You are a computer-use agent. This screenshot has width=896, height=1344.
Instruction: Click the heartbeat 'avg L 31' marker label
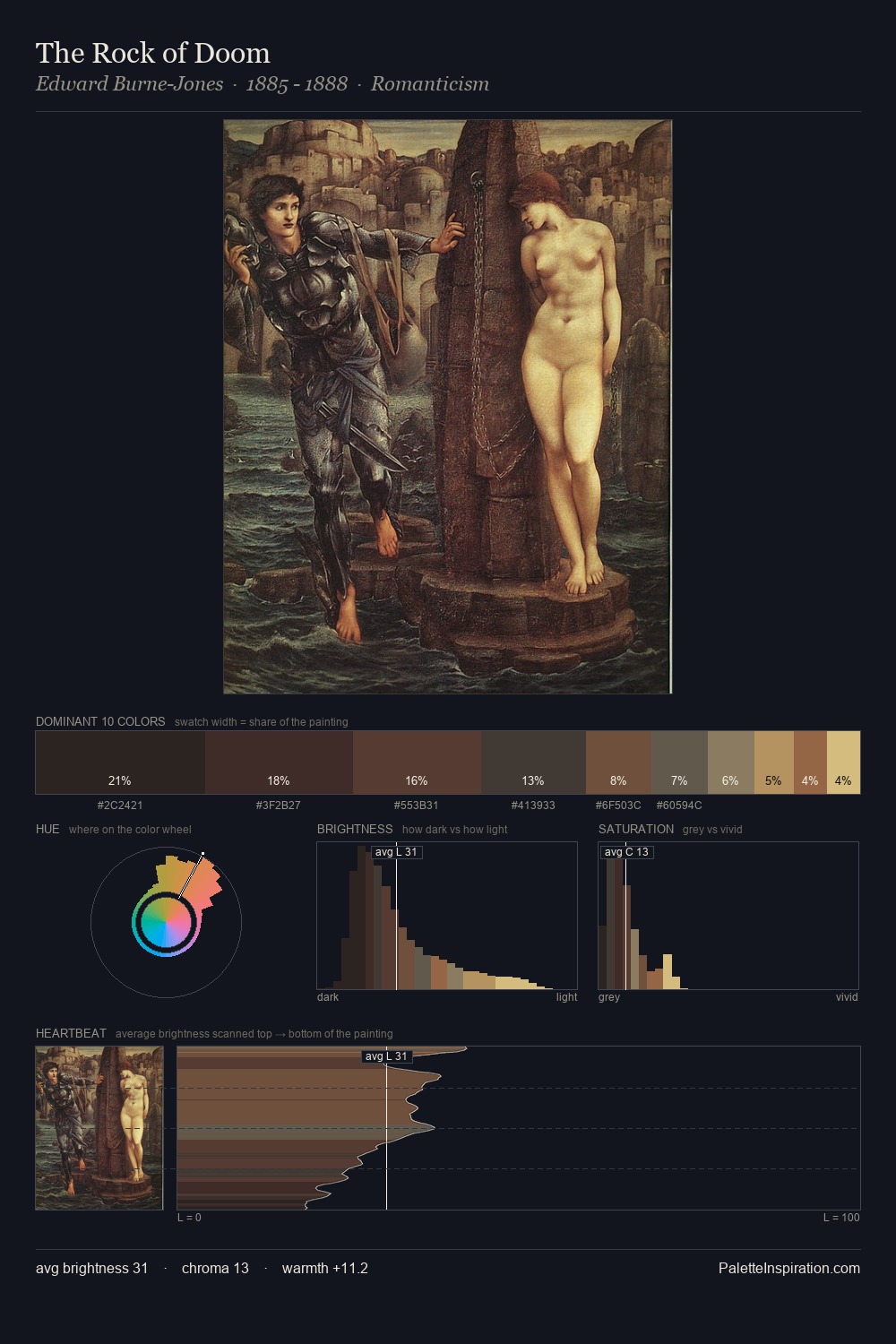[x=386, y=1056]
